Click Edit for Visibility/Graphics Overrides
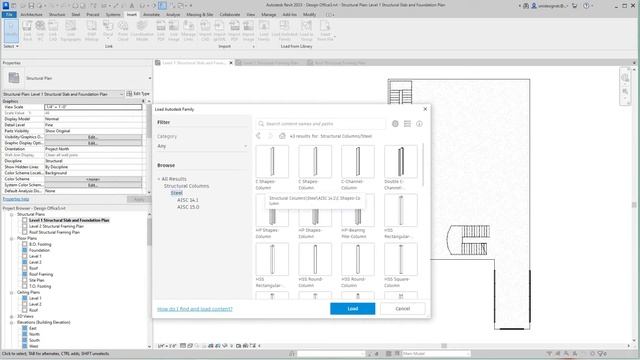This screenshot has height=360, width=640. [x=93, y=137]
